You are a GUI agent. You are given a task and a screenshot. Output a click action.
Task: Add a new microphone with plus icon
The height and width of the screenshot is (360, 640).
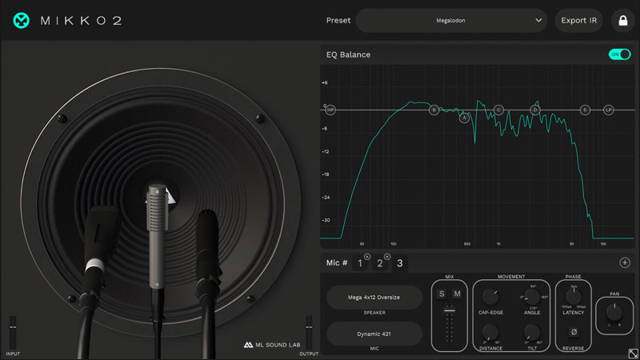point(624,263)
